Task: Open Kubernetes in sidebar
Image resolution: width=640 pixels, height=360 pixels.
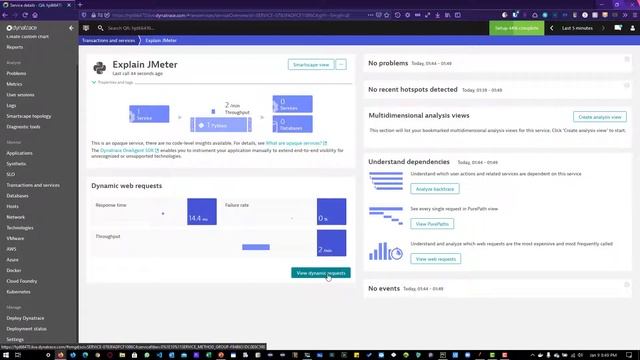Action: tap(18, 292)
